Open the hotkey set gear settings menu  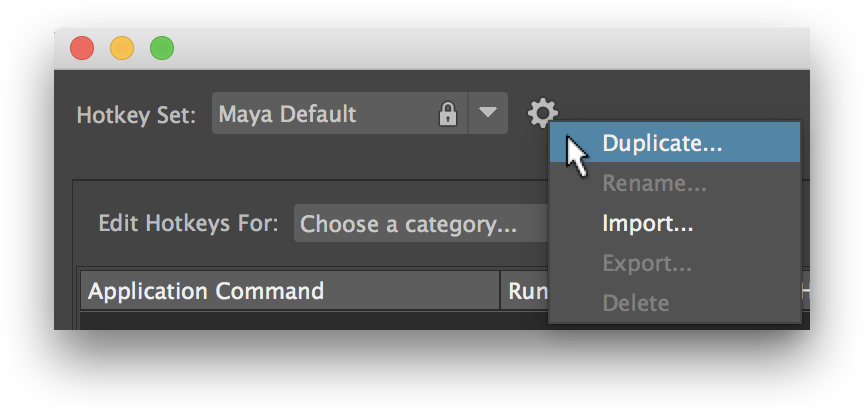tap(542, 113)
